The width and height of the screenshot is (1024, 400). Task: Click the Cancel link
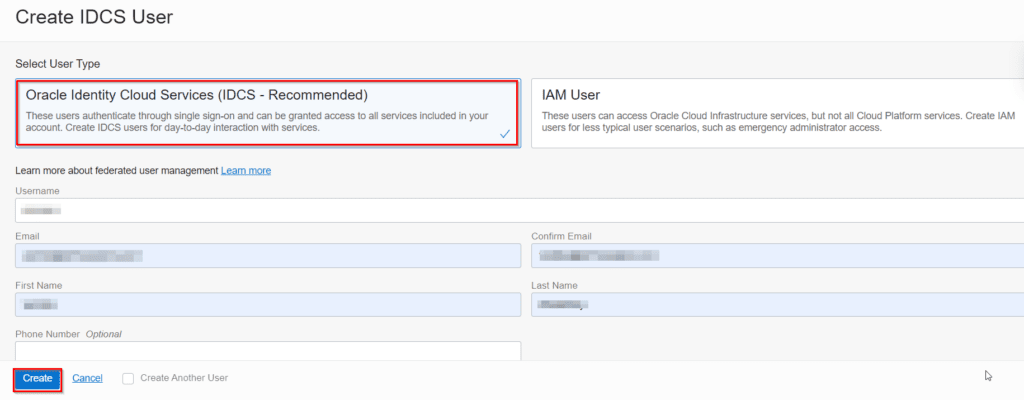pyautogui.click(x=87, y=378)
